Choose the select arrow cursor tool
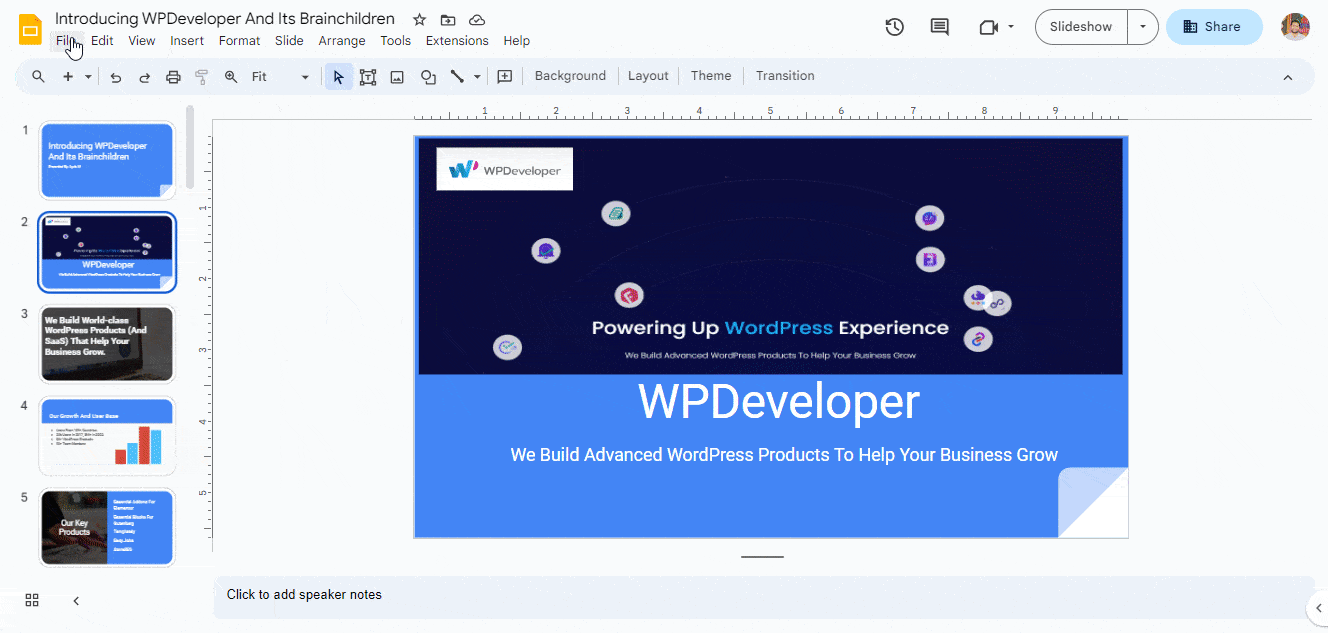This screenshot has width=1328, height=633. pyautogui.click(x=339, y=76)
